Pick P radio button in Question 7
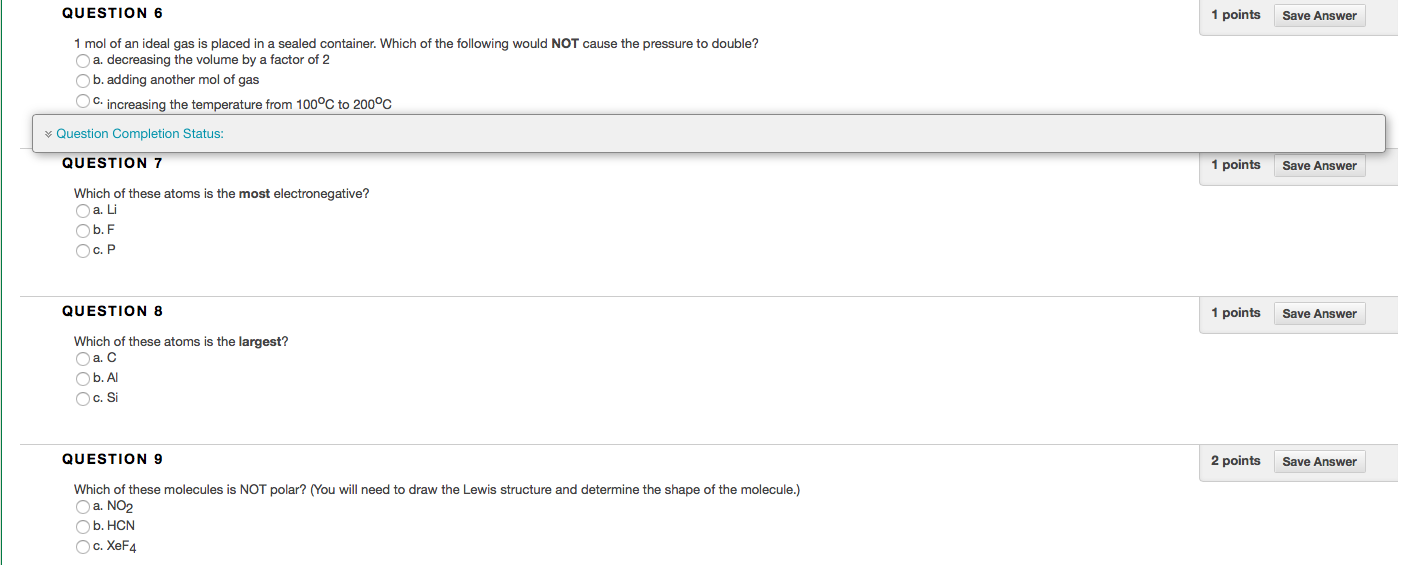Viewport: 1414px width, 565px height. pyautogui.click(x=83, y=251)
